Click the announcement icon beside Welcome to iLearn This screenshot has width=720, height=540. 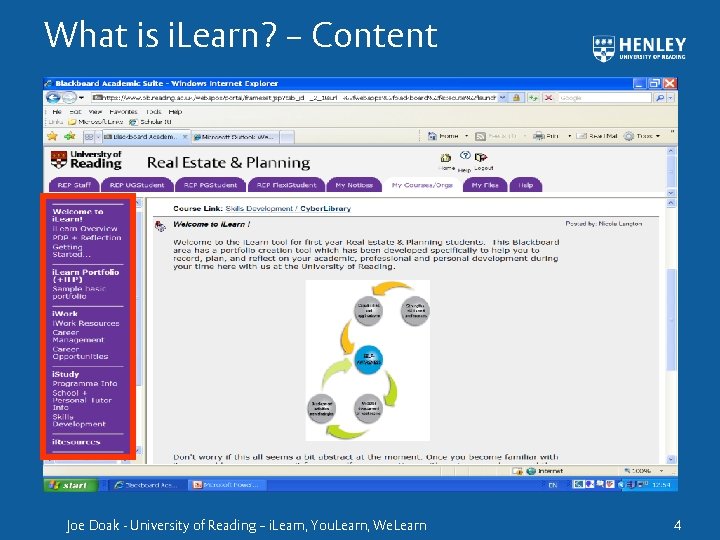coord(160,226)
